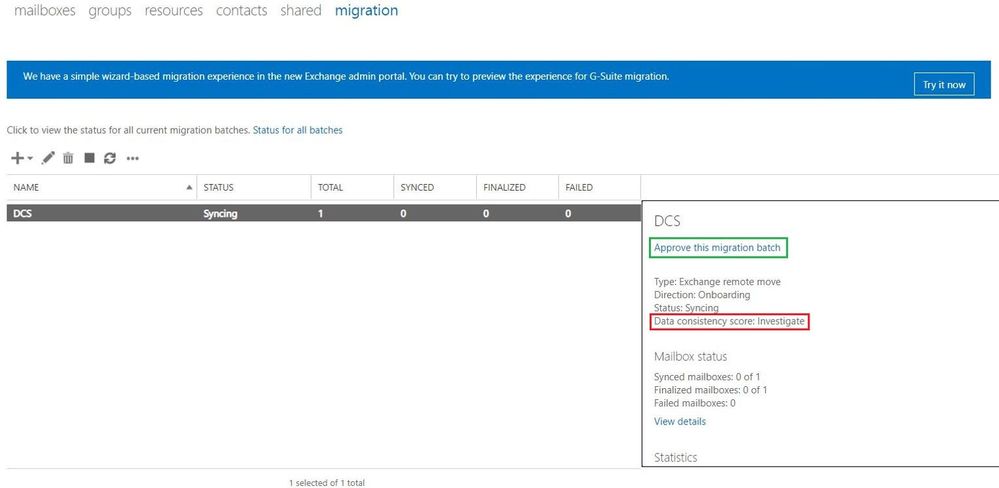Open the more options ellipsis menu
The image size is (999, 488).
pos(133,159)
